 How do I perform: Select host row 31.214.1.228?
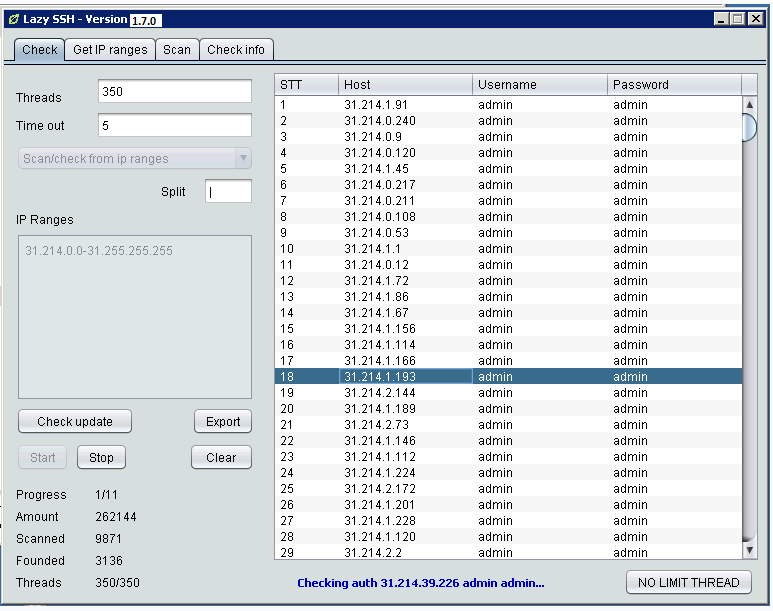tap(508, 521)
